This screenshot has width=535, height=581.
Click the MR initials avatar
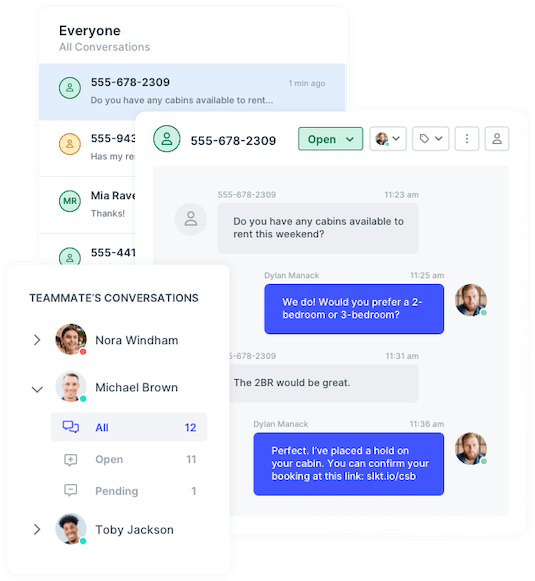coord(70,201)
